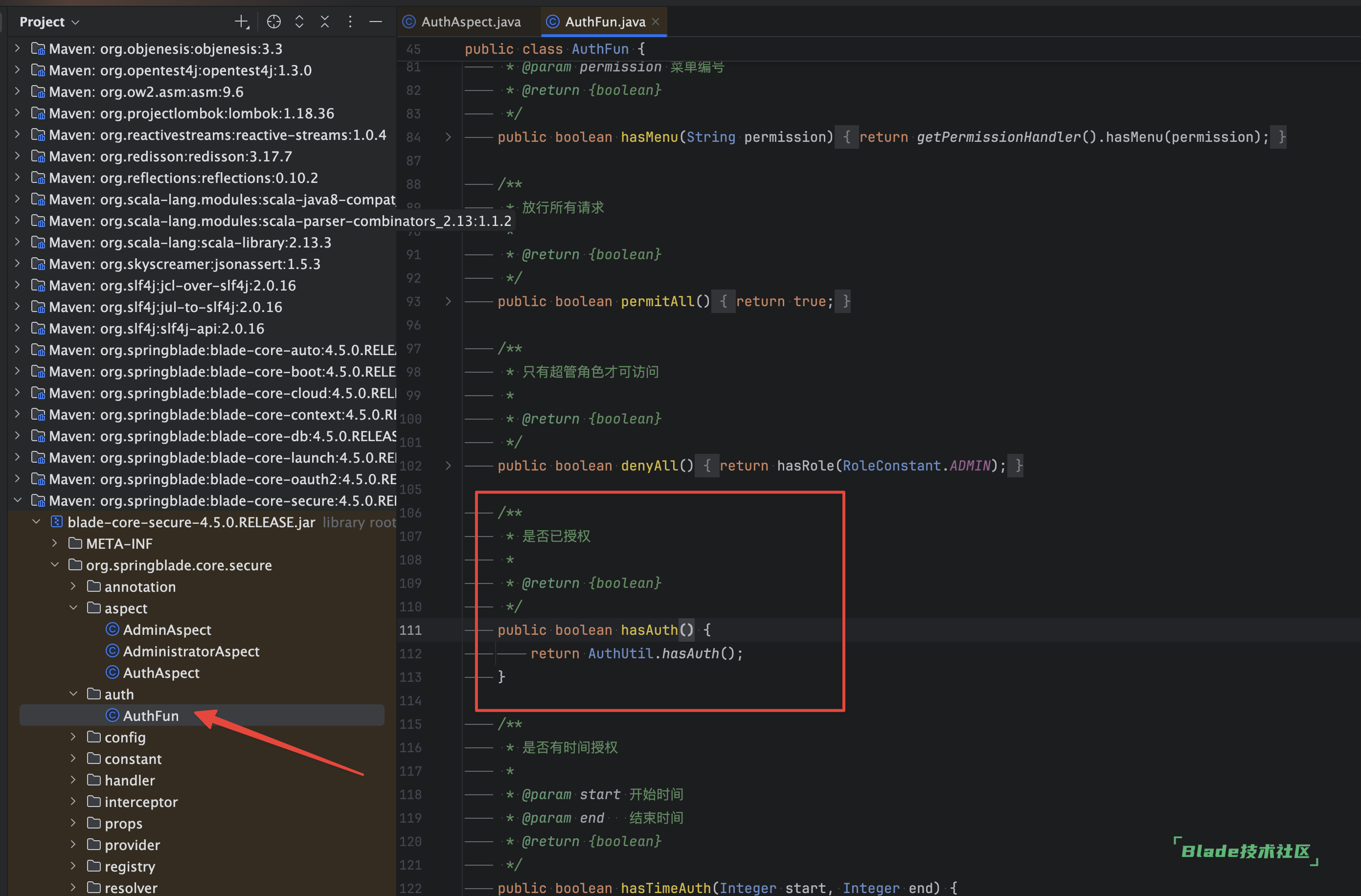Click the hasTimeAuth method name at line 122
The width and height of the screenshot is (1361, 896).
[666, 888]
